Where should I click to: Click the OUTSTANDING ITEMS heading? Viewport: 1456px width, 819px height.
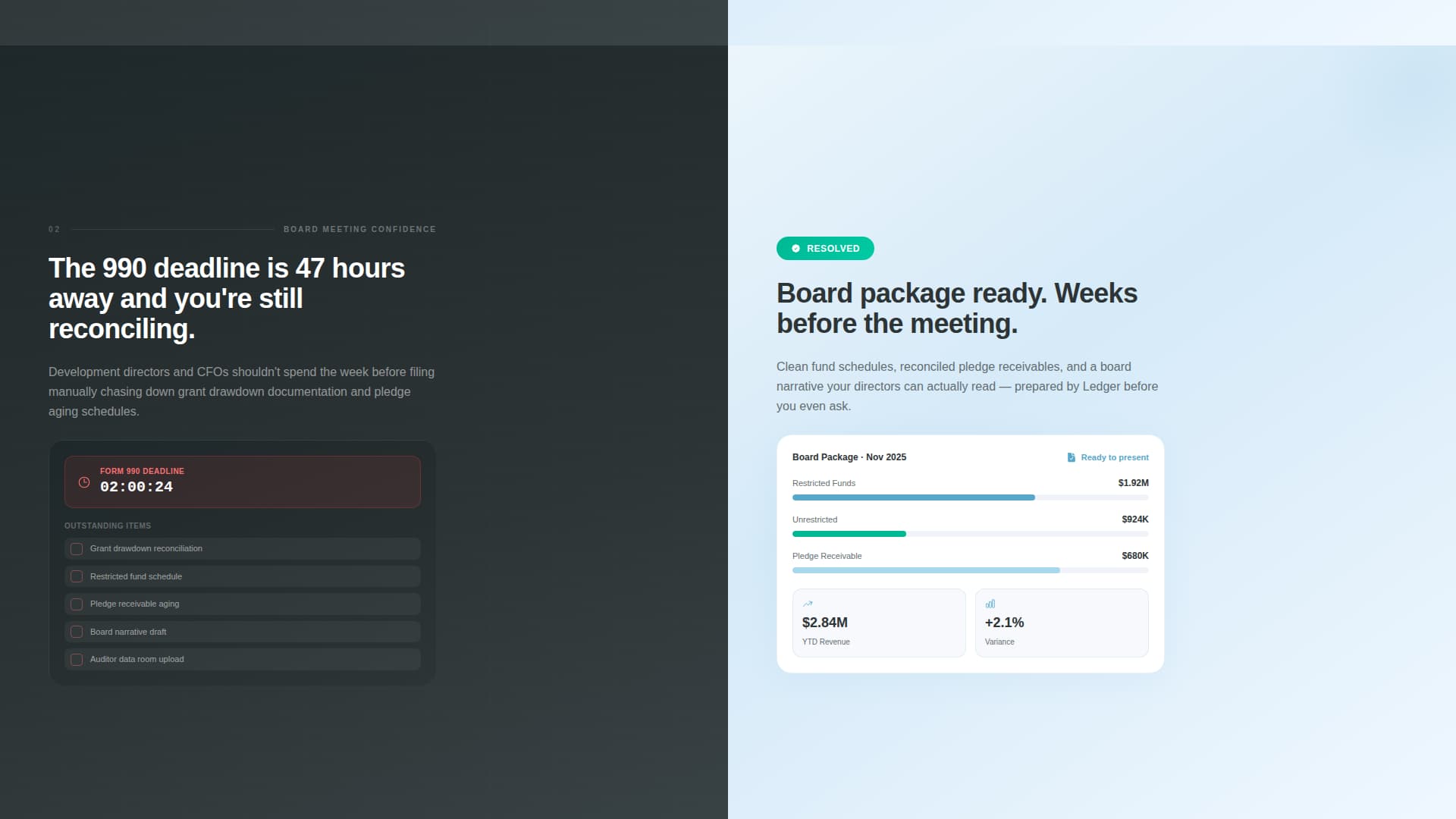click(x=108, y=526)
